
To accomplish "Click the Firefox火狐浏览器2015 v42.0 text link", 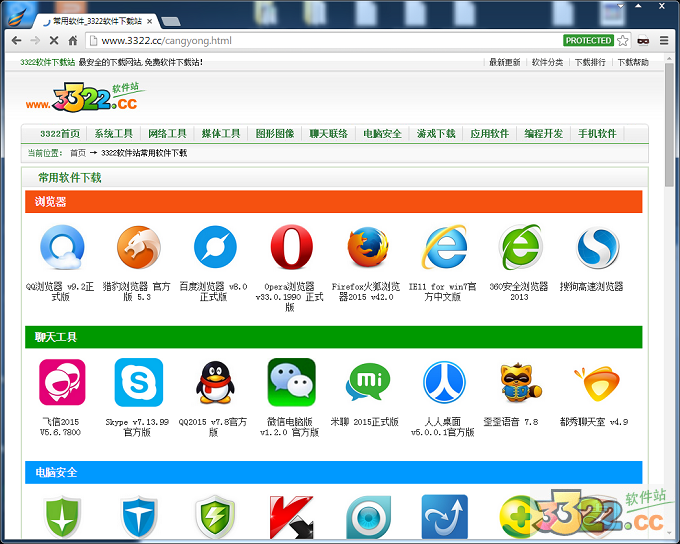I will click(x=366, y=292).
